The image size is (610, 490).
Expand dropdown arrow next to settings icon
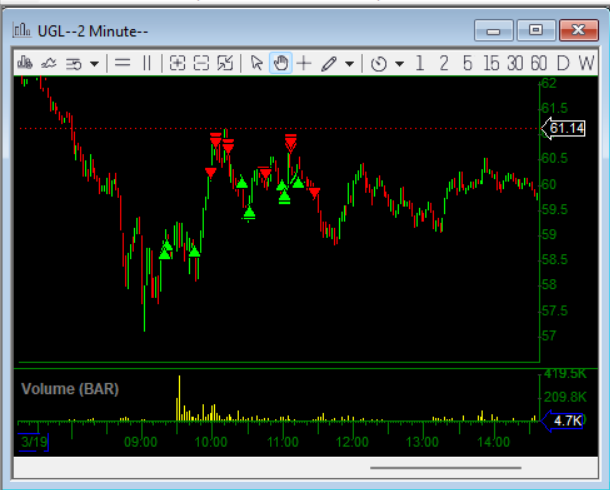pos(95,63)
